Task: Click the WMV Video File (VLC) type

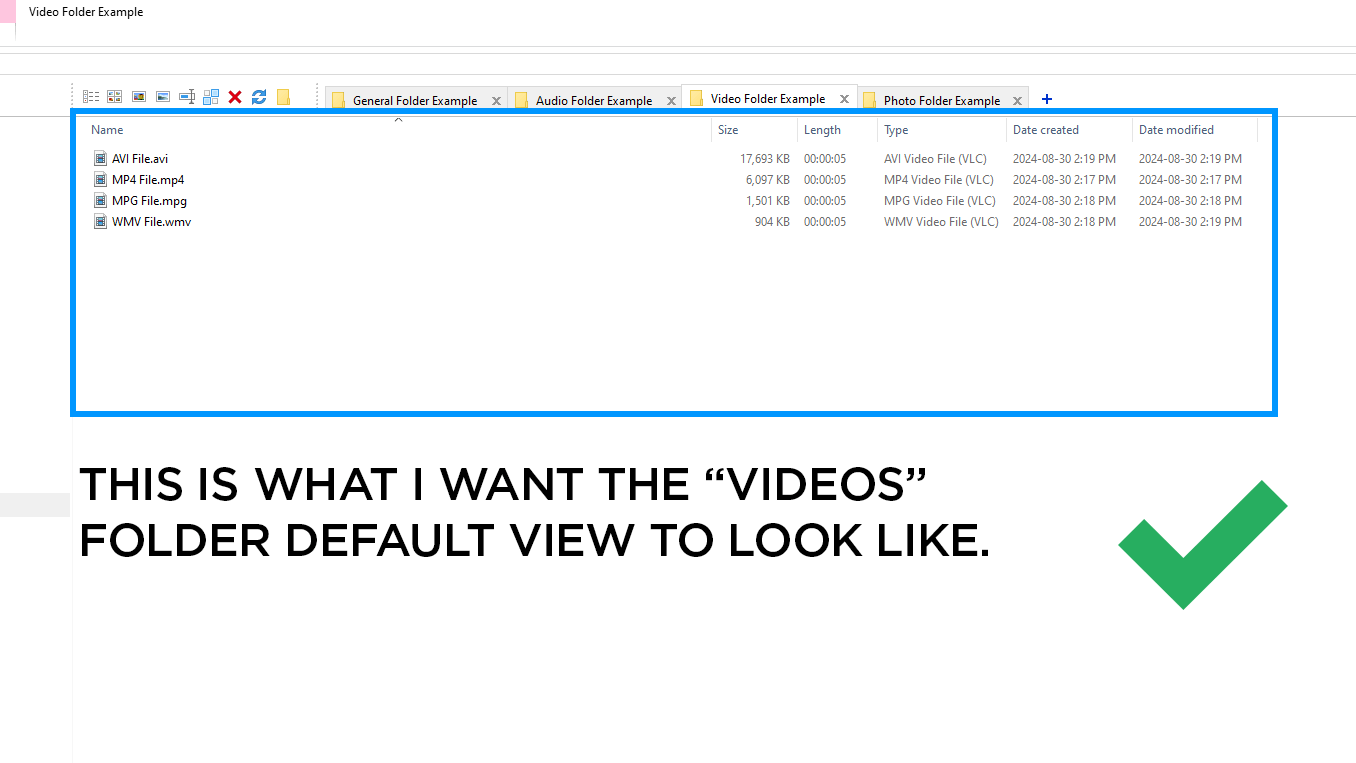Action: 941,221
